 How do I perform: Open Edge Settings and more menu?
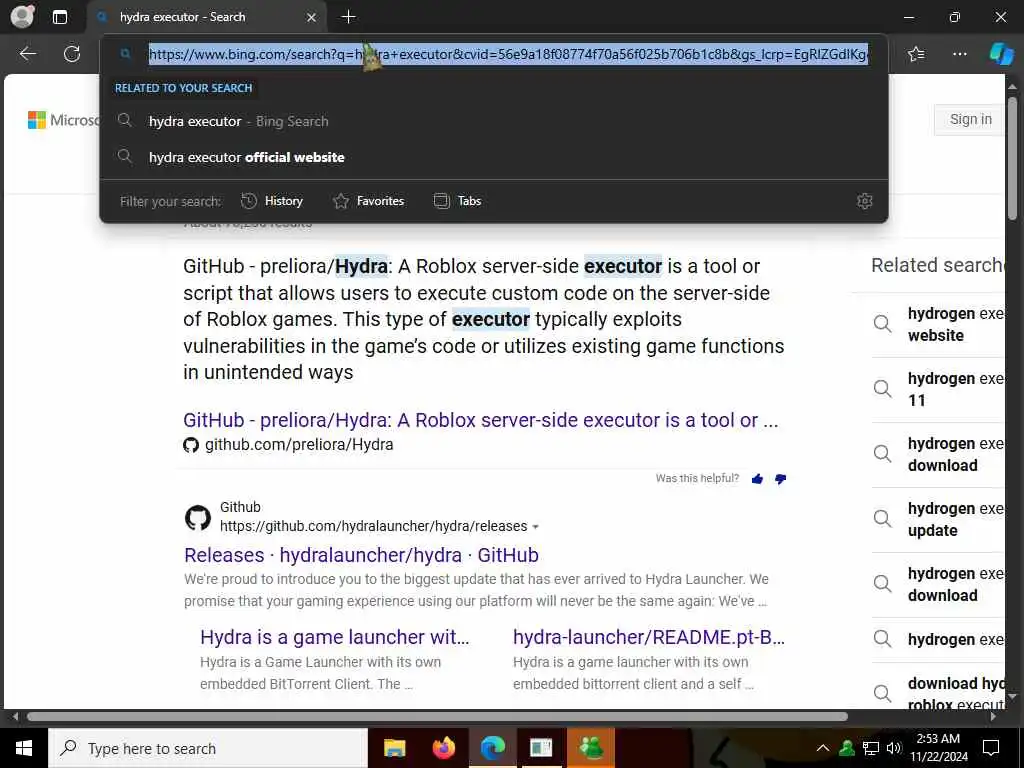[x=959, y=54]
